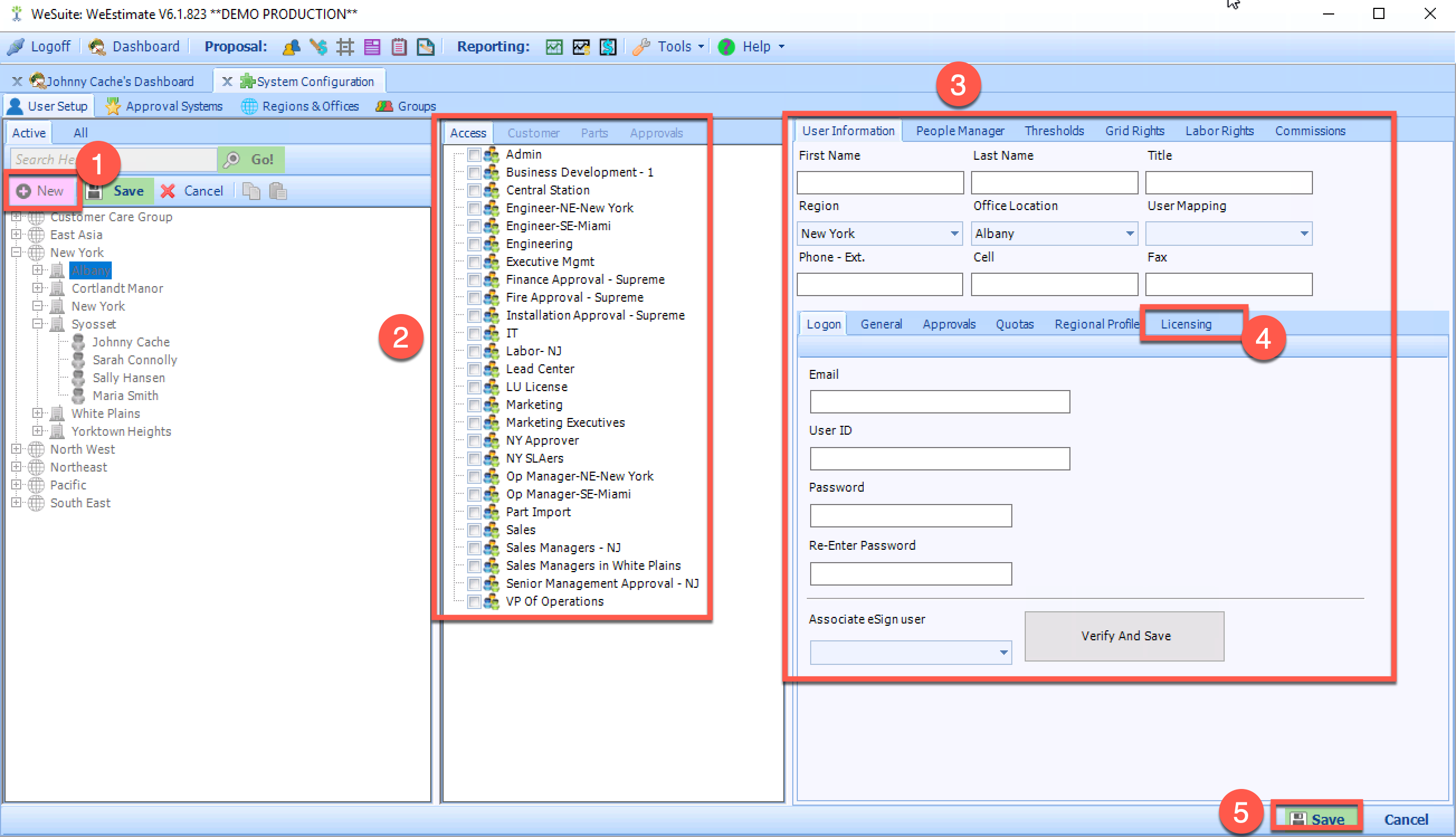Open the dollar sign Reporting icon
Image resolution: width=1456 pixels, height=837 pixels.
point(607,46)
